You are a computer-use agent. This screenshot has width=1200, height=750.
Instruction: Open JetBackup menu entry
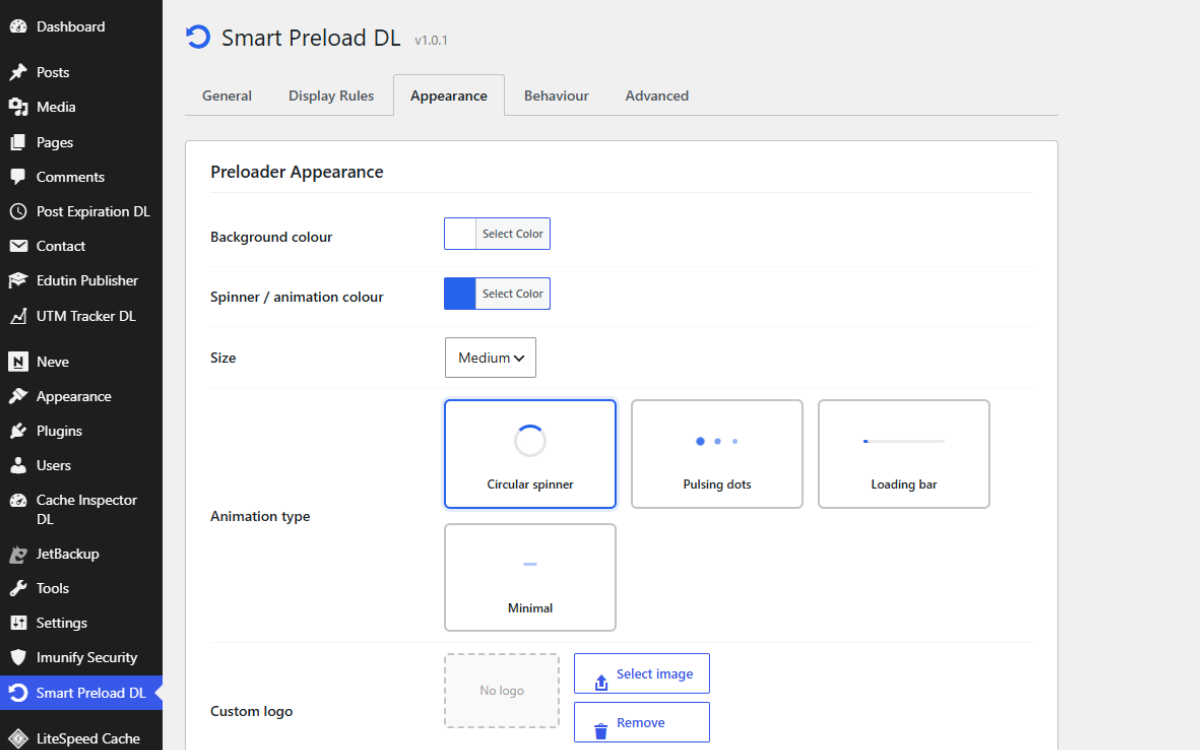81,554
